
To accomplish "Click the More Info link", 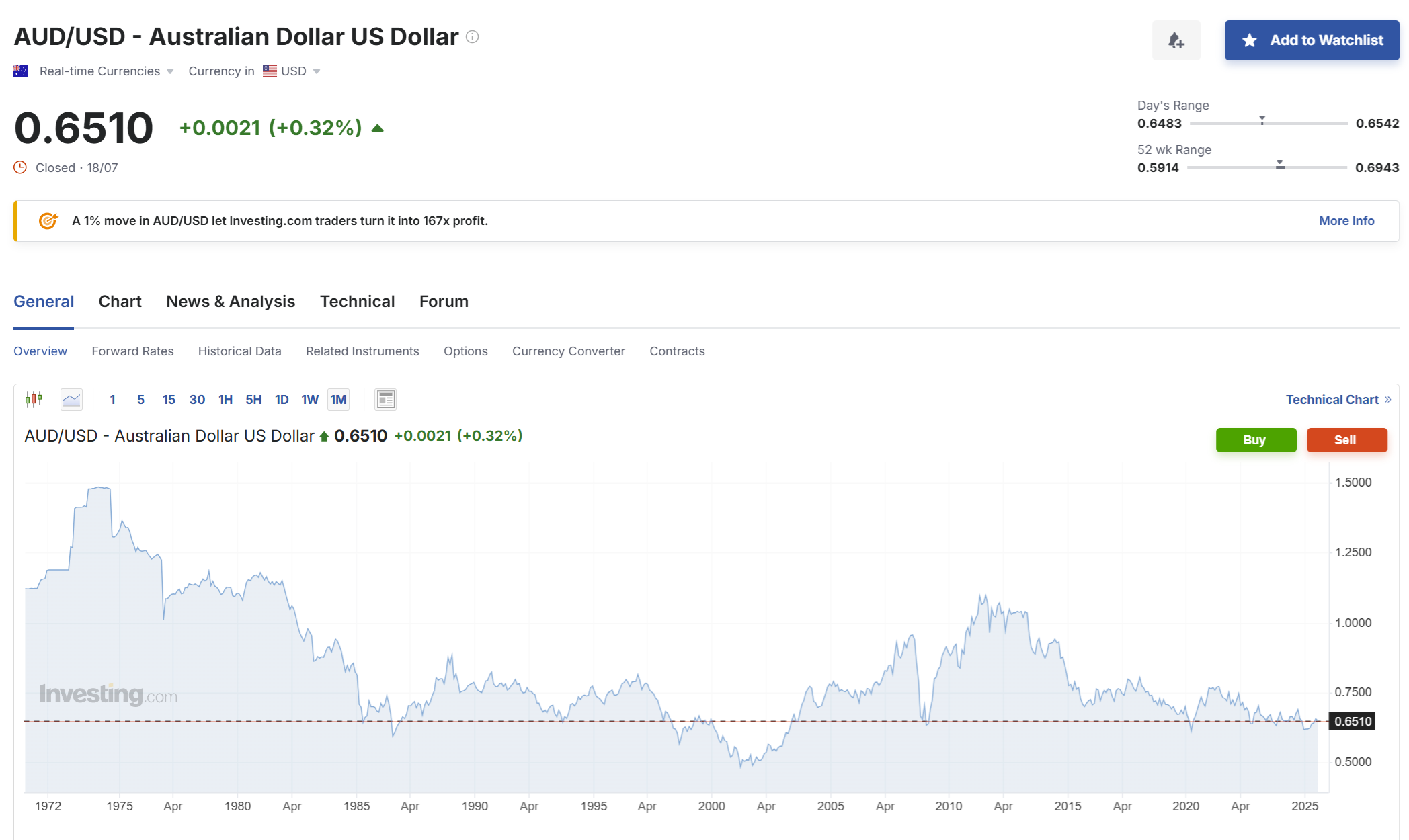I will click(1346, 220).
